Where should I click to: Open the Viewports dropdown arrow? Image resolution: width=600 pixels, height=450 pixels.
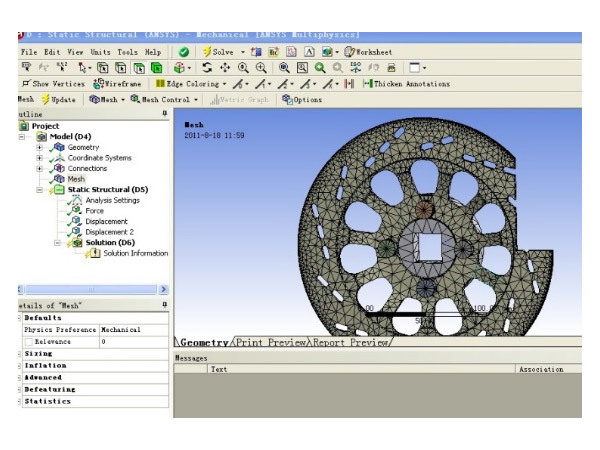[424, 68]
